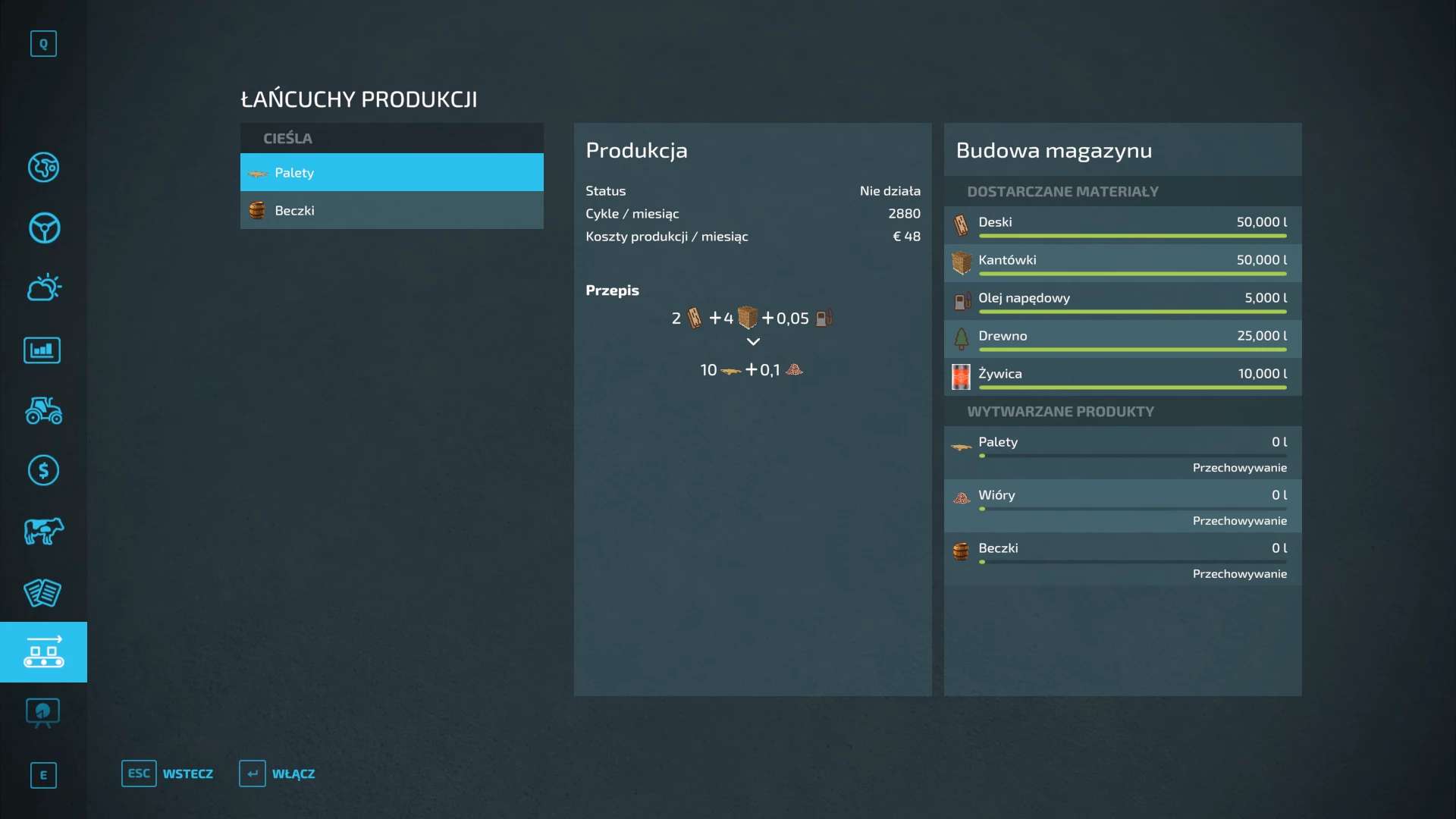Open the tutorial presentation board icon
The image size is (1456, 819).
click(42, 713)
